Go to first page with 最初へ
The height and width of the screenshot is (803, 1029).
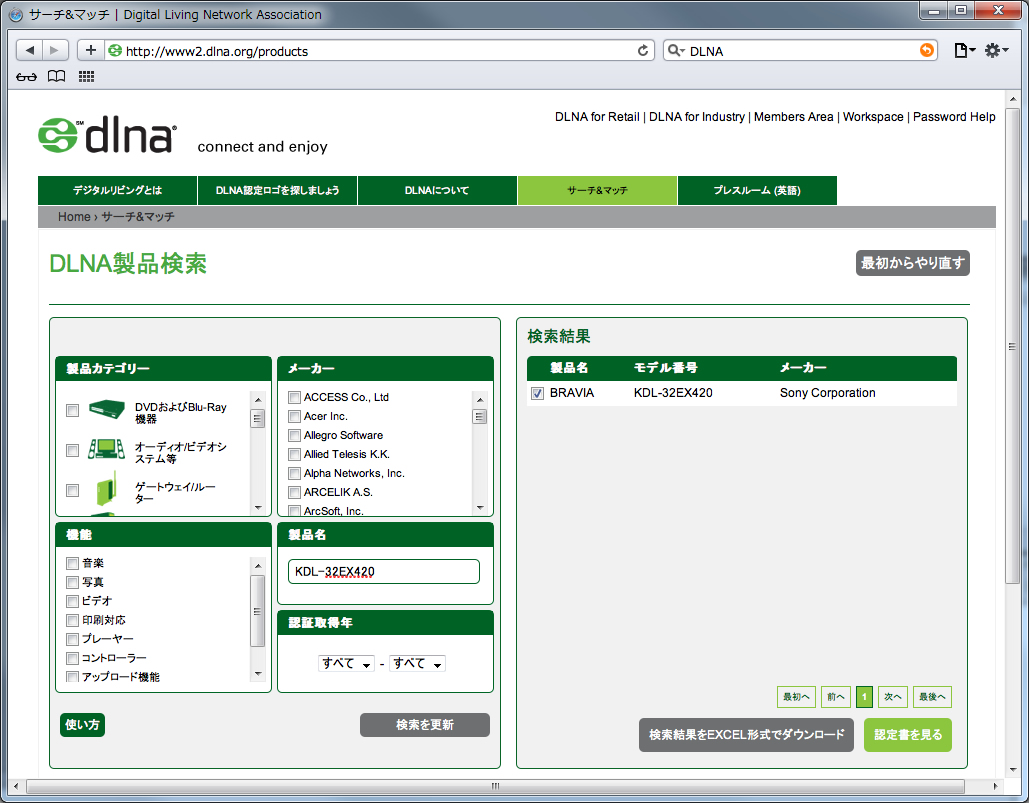pyautogui.click(x=796, y=697)
